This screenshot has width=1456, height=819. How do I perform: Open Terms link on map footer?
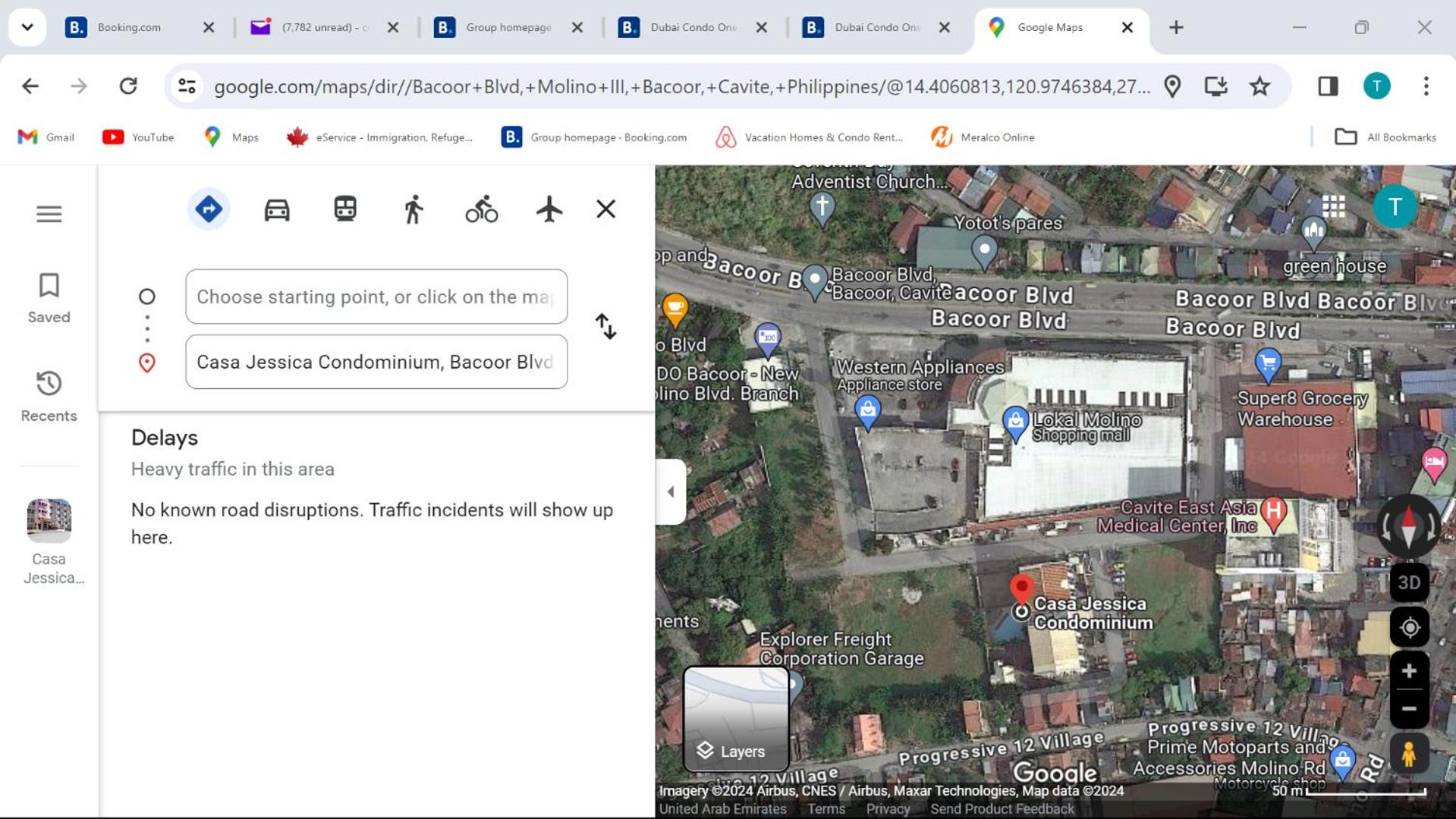826,809
